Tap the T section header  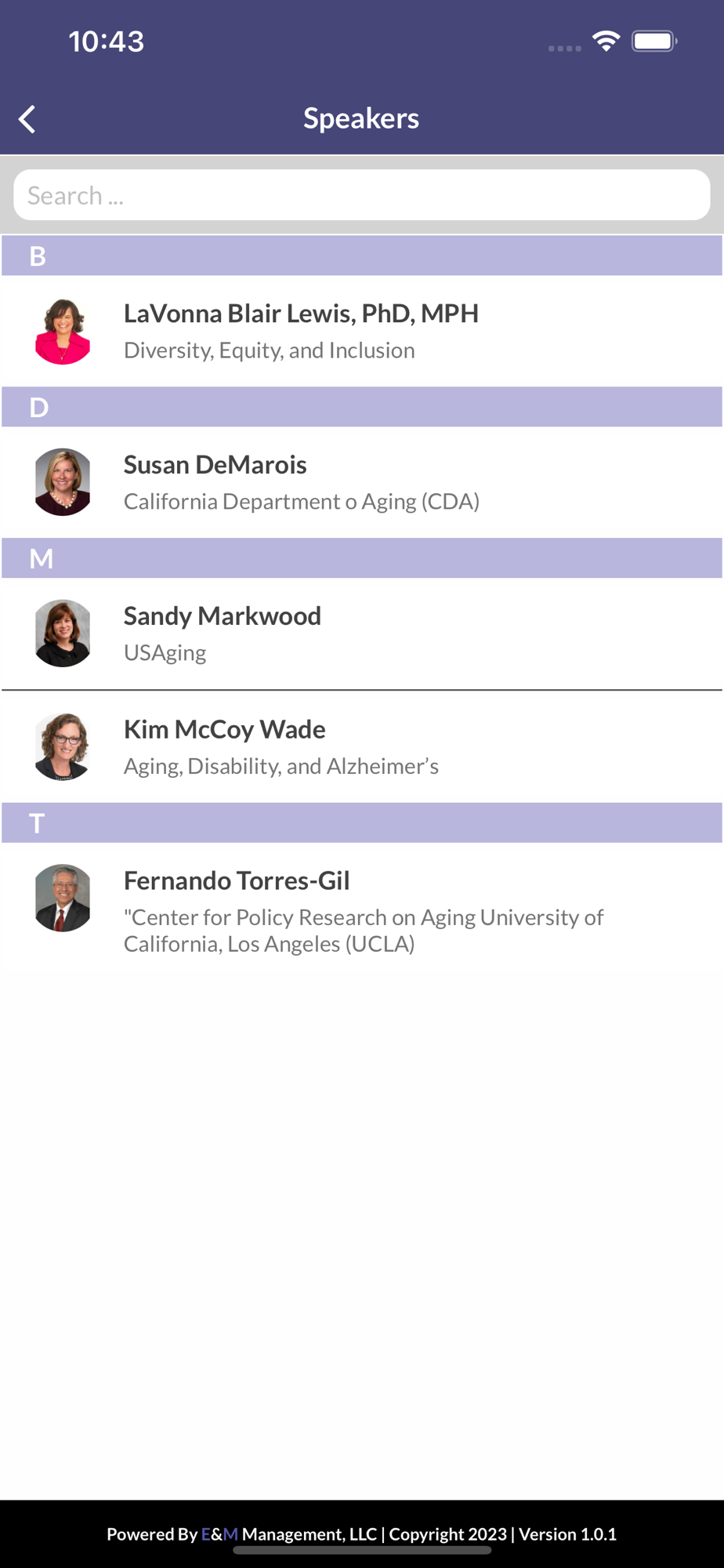[362, 823]
